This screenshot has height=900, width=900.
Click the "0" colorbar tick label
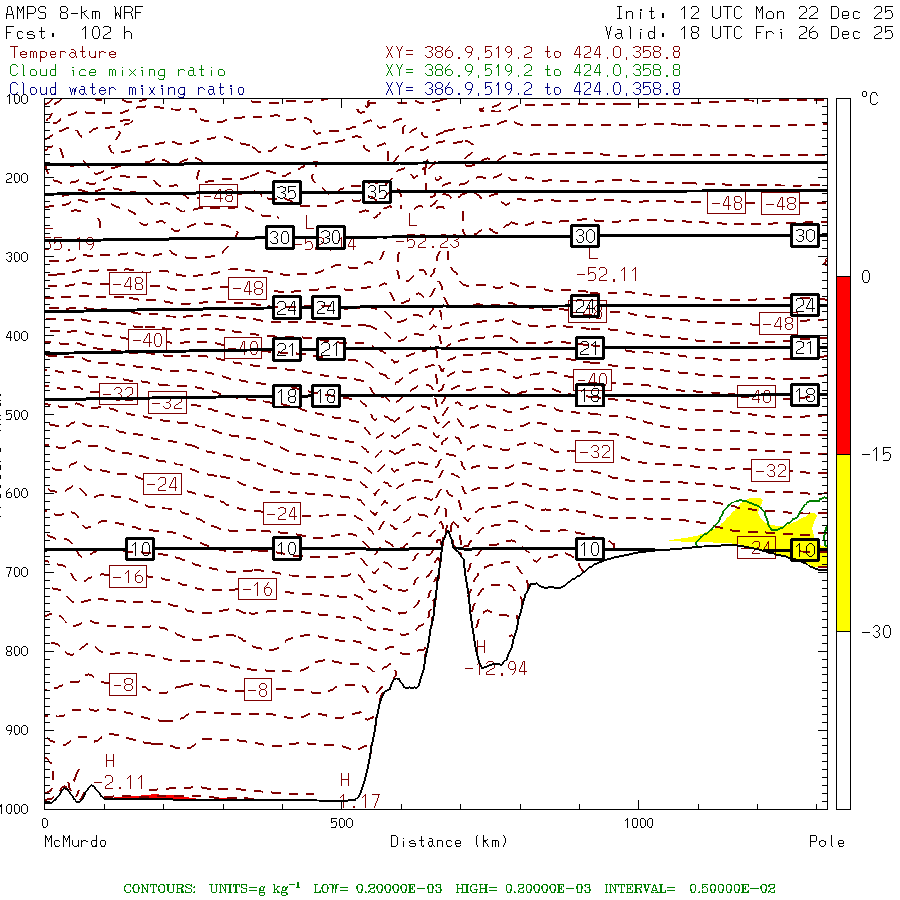click(866, 277)
